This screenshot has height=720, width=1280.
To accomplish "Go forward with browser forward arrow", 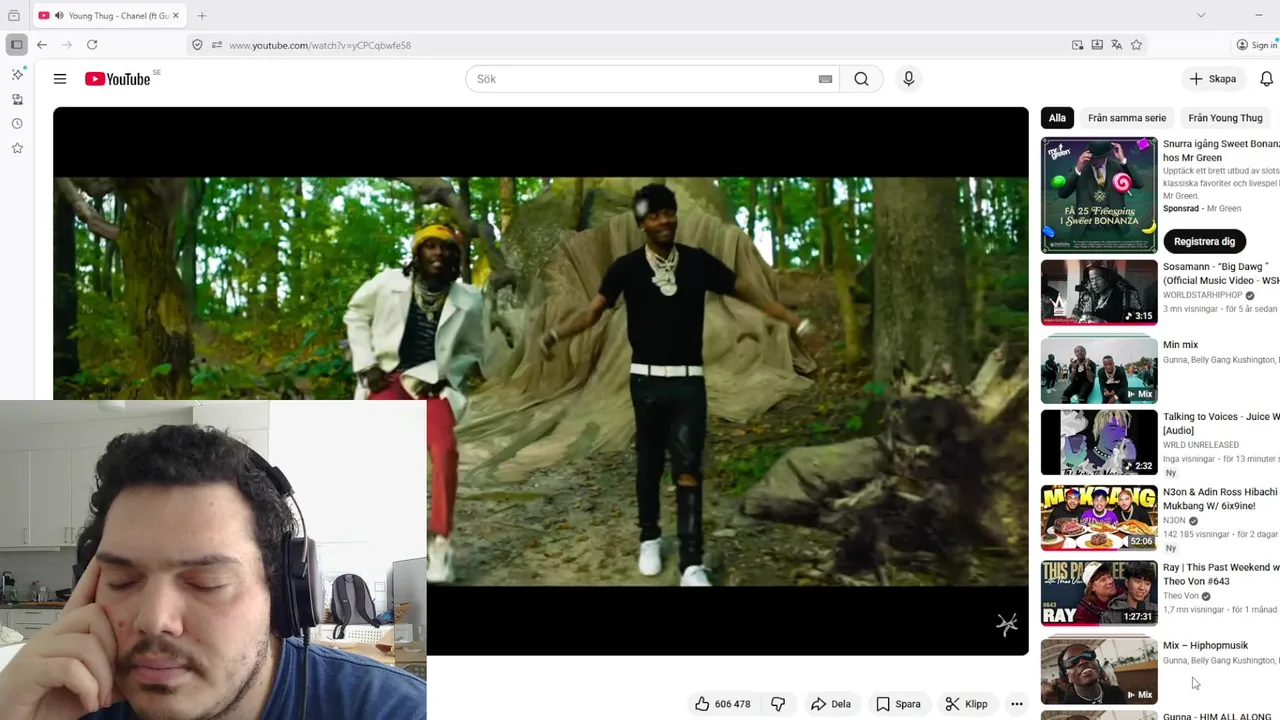I will tap(67, 45).
